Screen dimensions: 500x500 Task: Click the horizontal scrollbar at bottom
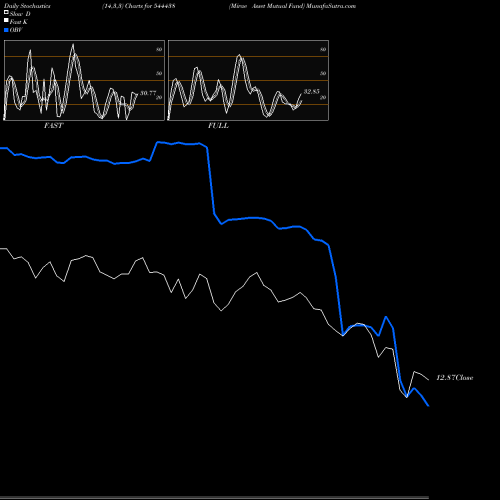click(x=214, y=498)
